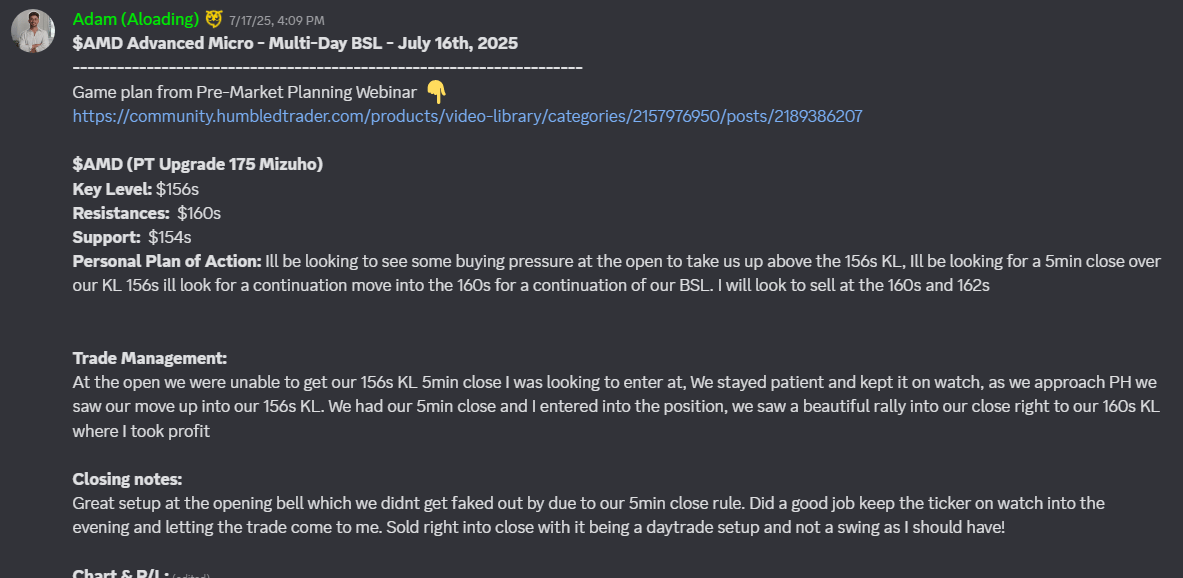Open Adam's profile avatar picture
This screenshot has height=578, width=1183.
(x=32, y=31)
